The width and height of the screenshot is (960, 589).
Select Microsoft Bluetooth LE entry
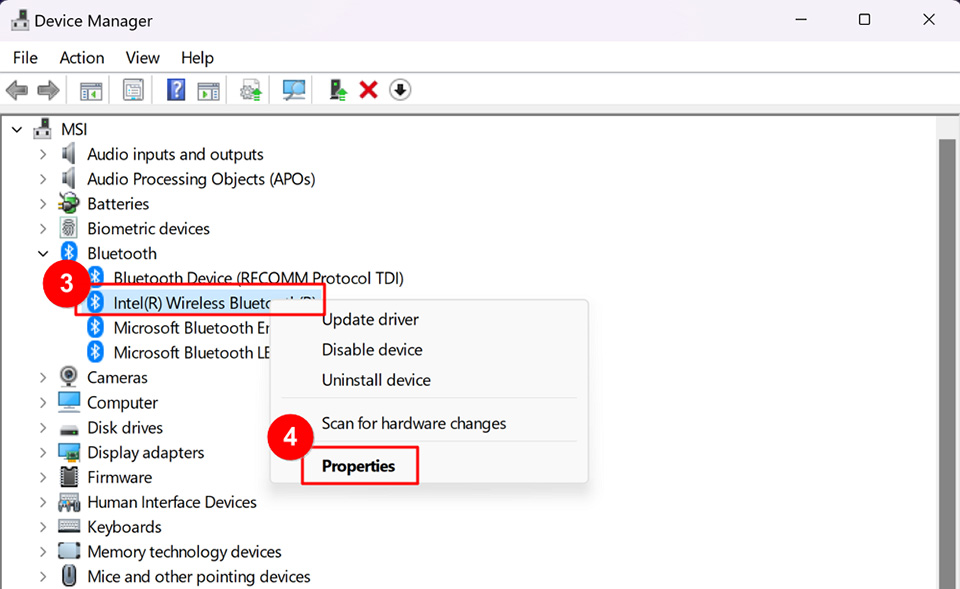pyautogui.click(x=191, y=353)
